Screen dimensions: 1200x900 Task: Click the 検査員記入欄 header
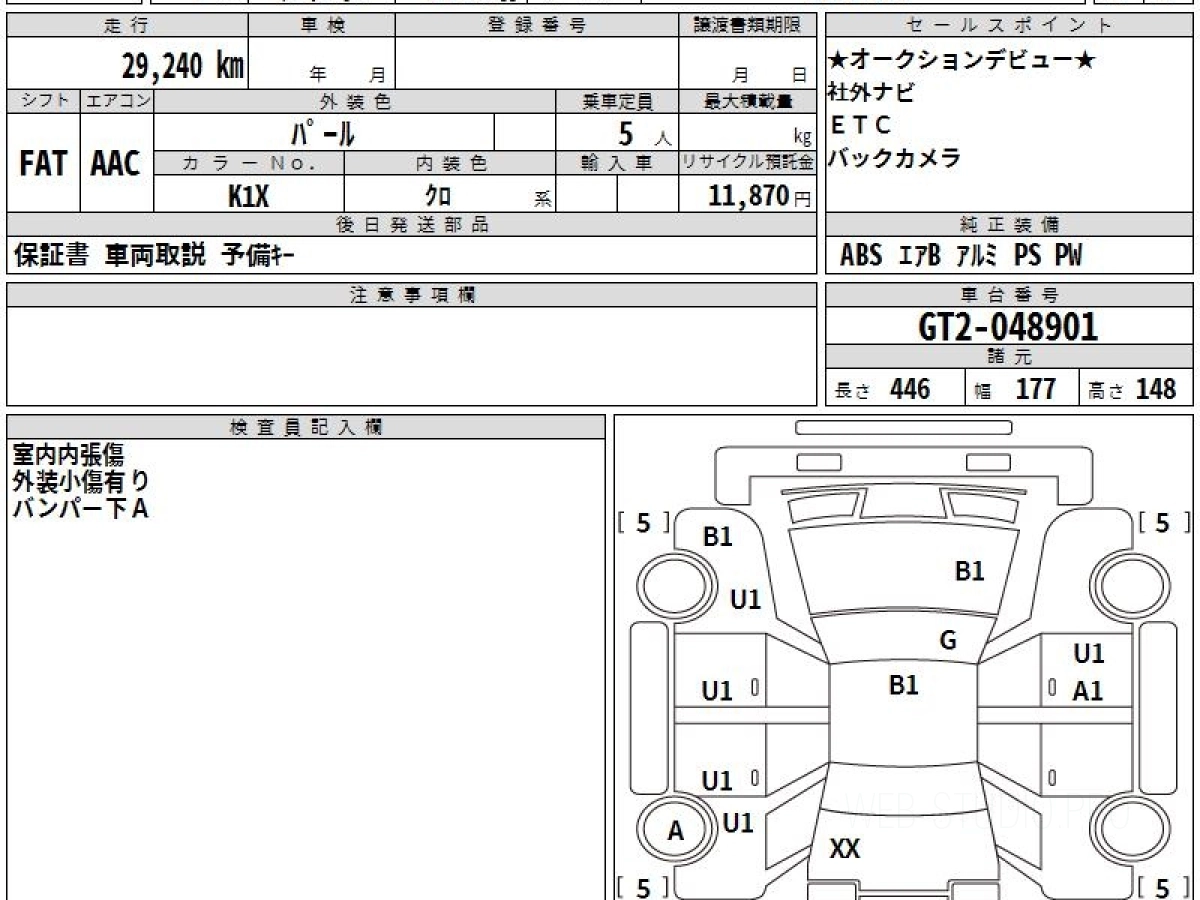[x=306, y=427]
